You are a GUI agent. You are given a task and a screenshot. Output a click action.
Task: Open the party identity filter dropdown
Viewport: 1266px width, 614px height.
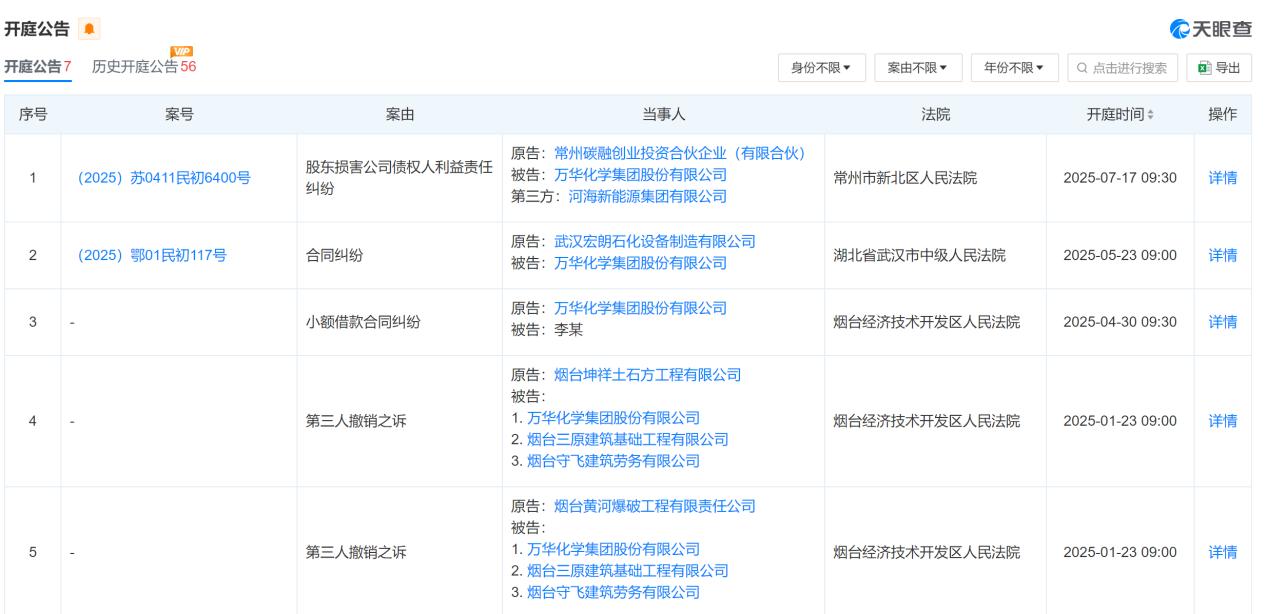pyautogui.click(x=821, y=67)
